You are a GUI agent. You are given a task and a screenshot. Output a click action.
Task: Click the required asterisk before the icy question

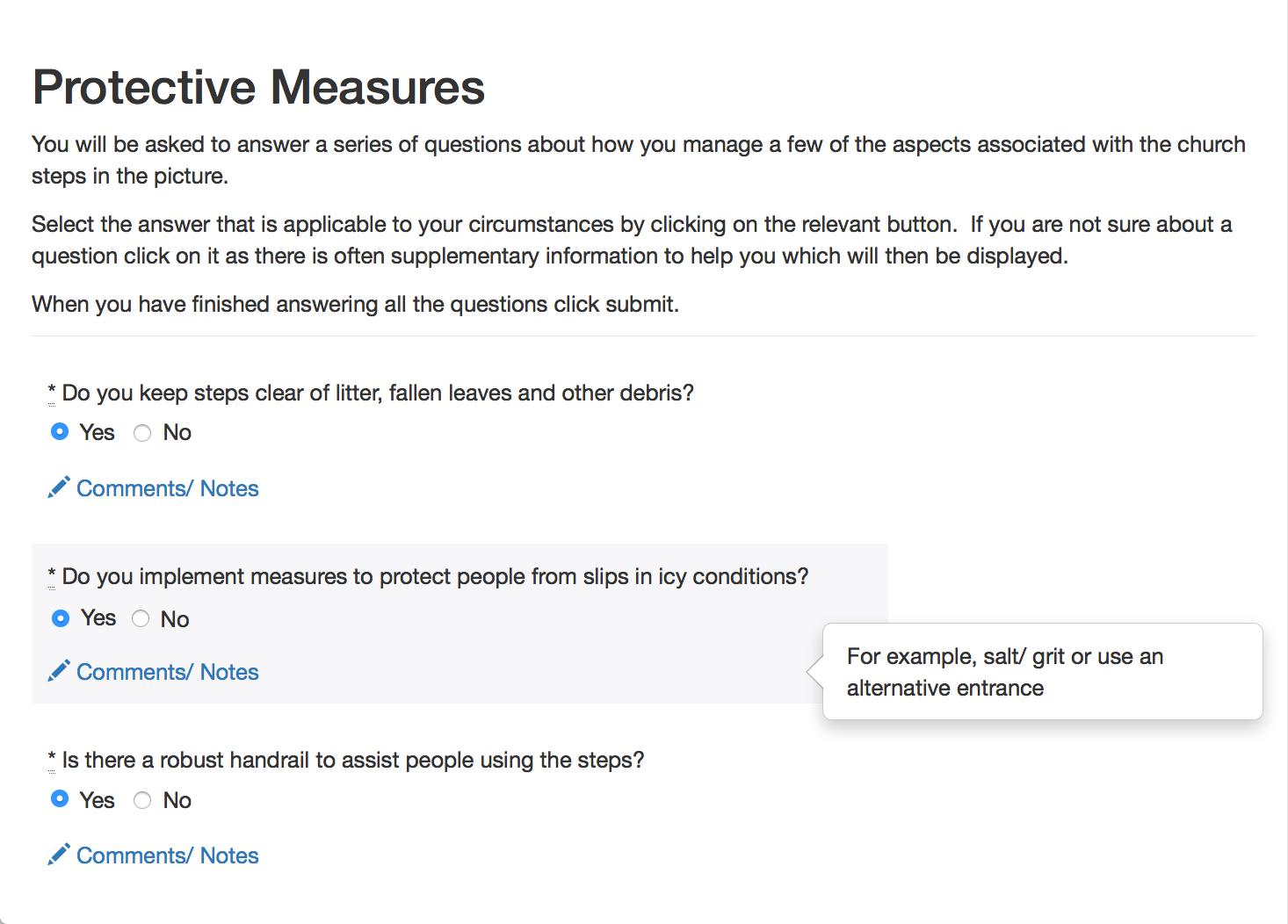52,574
